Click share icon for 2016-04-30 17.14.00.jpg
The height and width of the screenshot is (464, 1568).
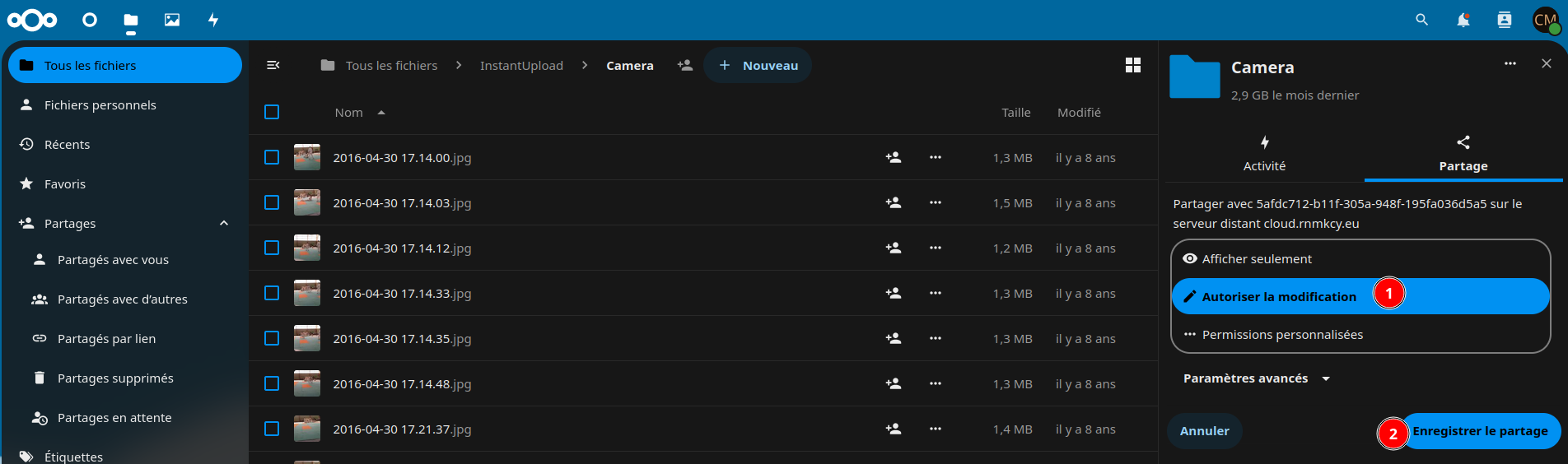893,157
